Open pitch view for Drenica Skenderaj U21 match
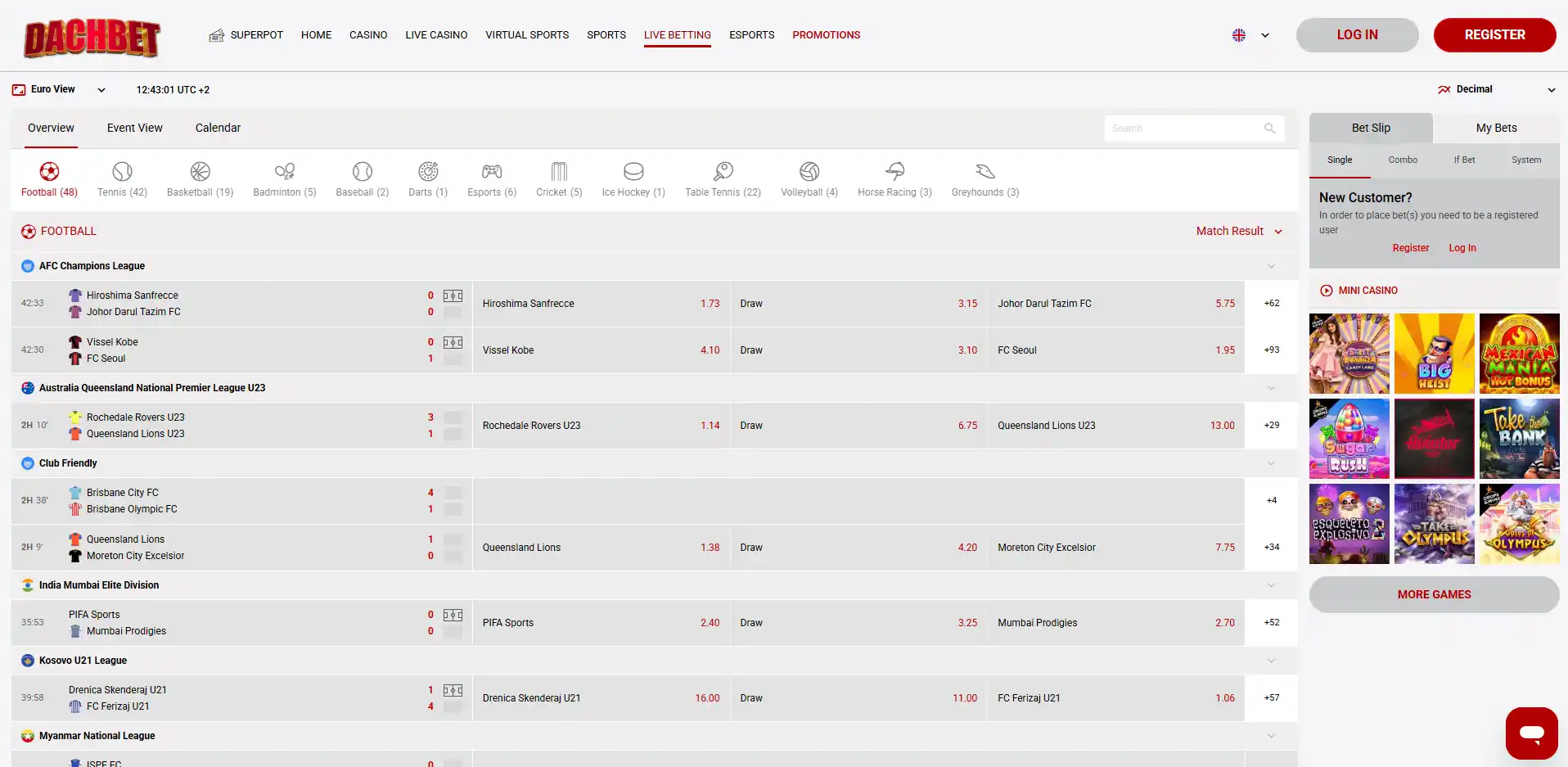Image resolution: width=1568 pixels, height=767 pixels. (x=453, y=690)
